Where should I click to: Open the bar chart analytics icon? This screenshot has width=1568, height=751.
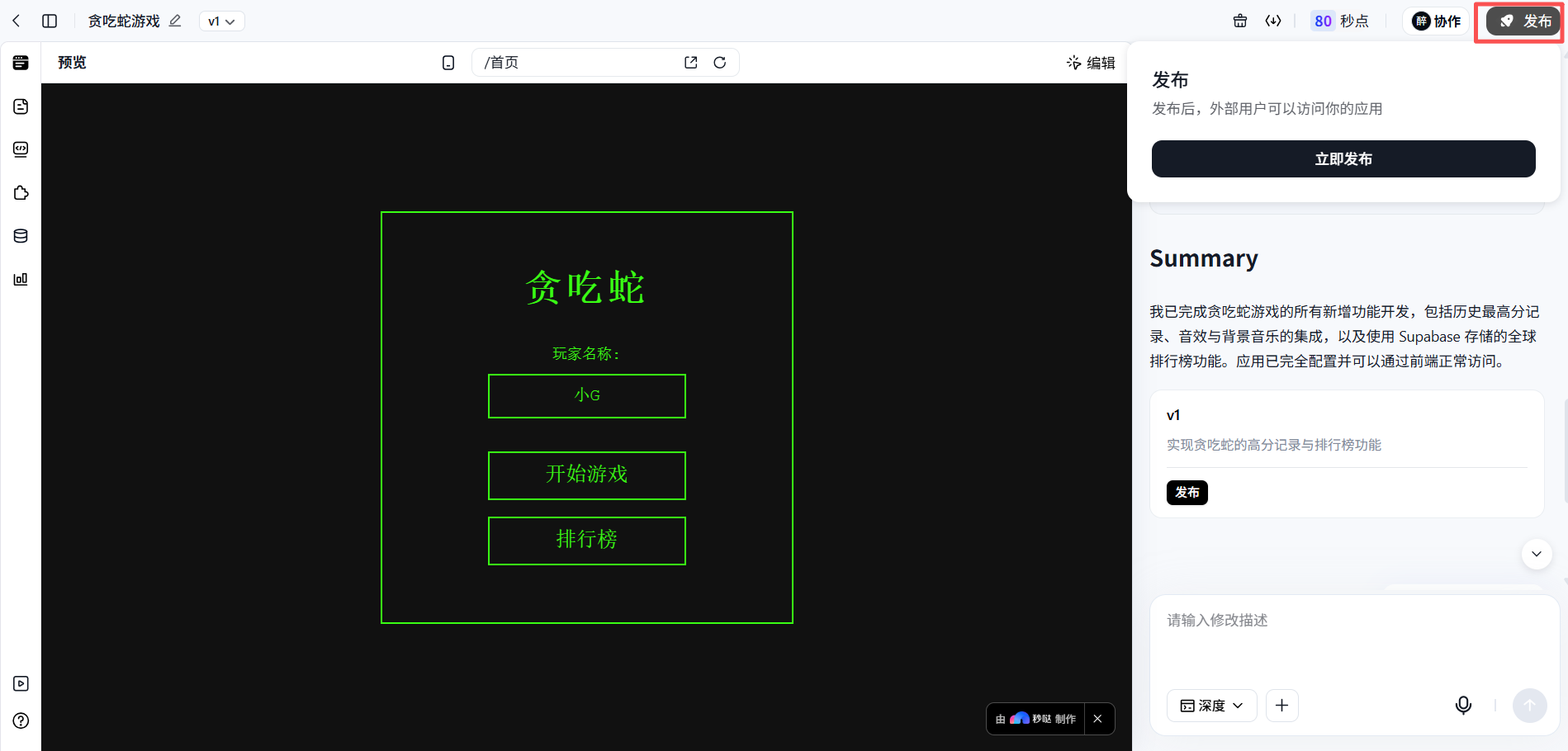21,279
